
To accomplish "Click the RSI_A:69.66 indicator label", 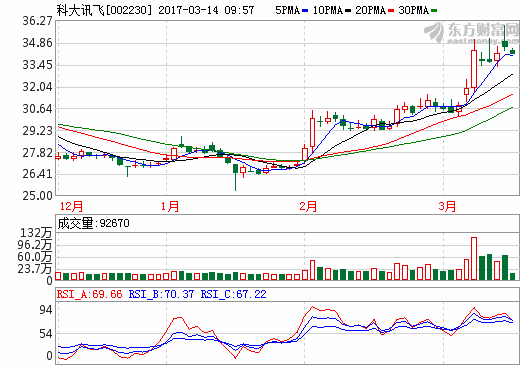I will (90, 294).
